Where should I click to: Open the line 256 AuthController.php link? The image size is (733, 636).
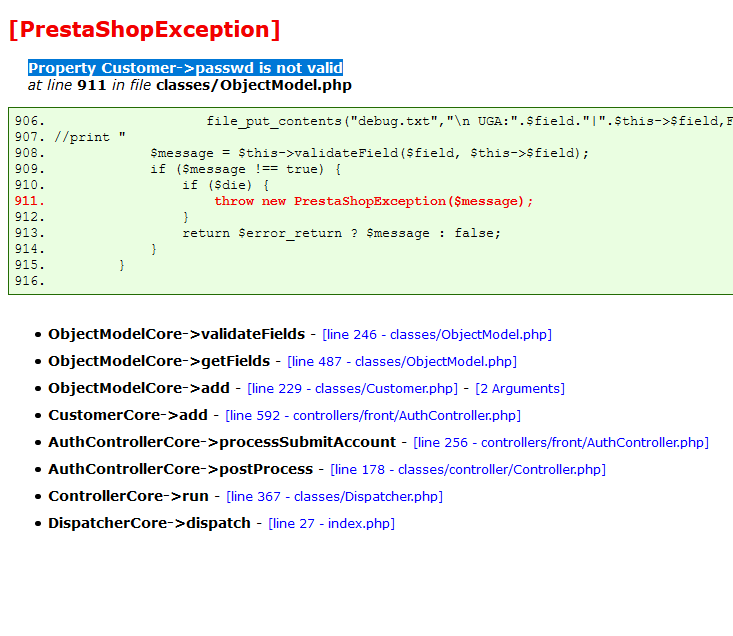[561, 443]
